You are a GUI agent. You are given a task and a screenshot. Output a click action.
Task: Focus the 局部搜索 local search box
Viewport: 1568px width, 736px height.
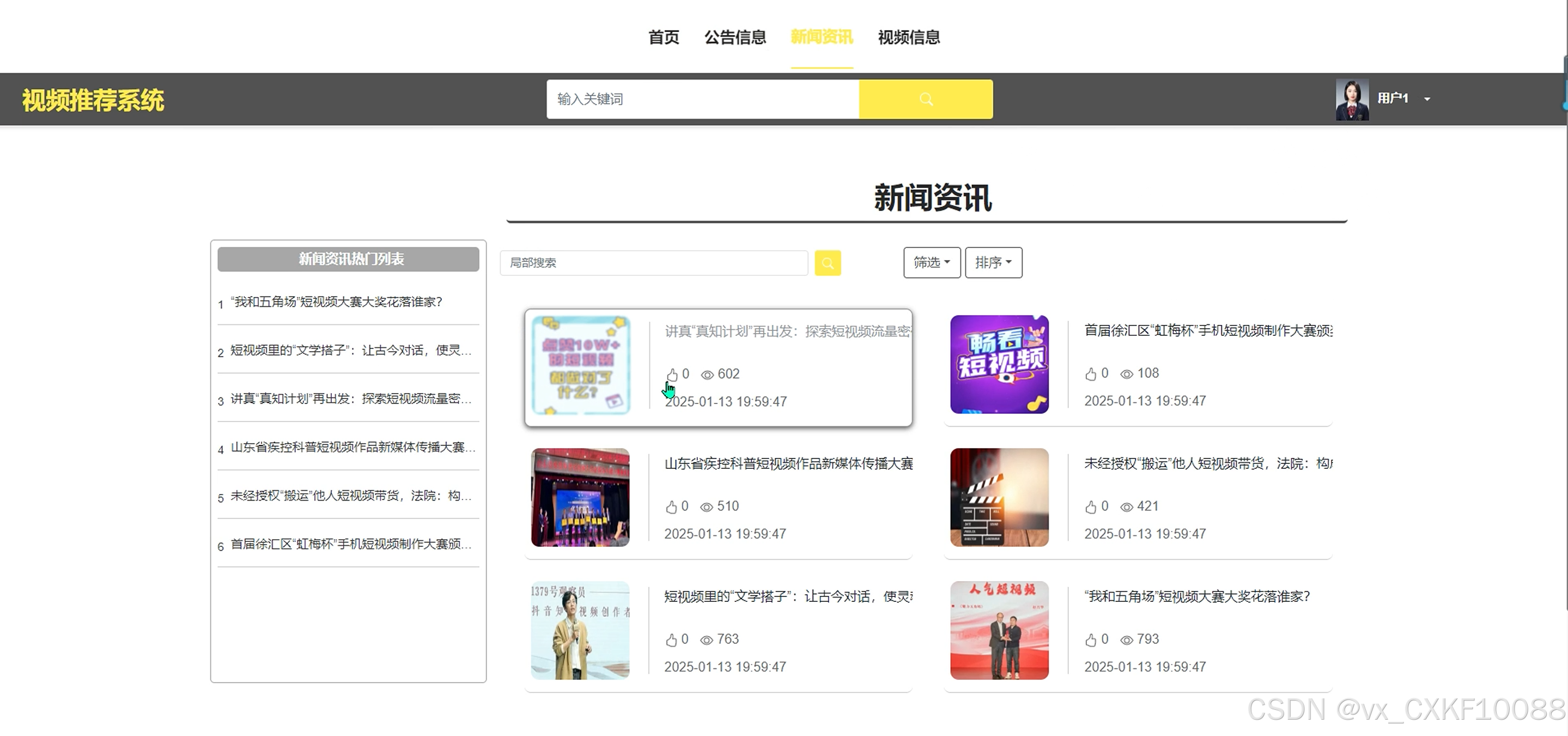[x=653, y=263]
